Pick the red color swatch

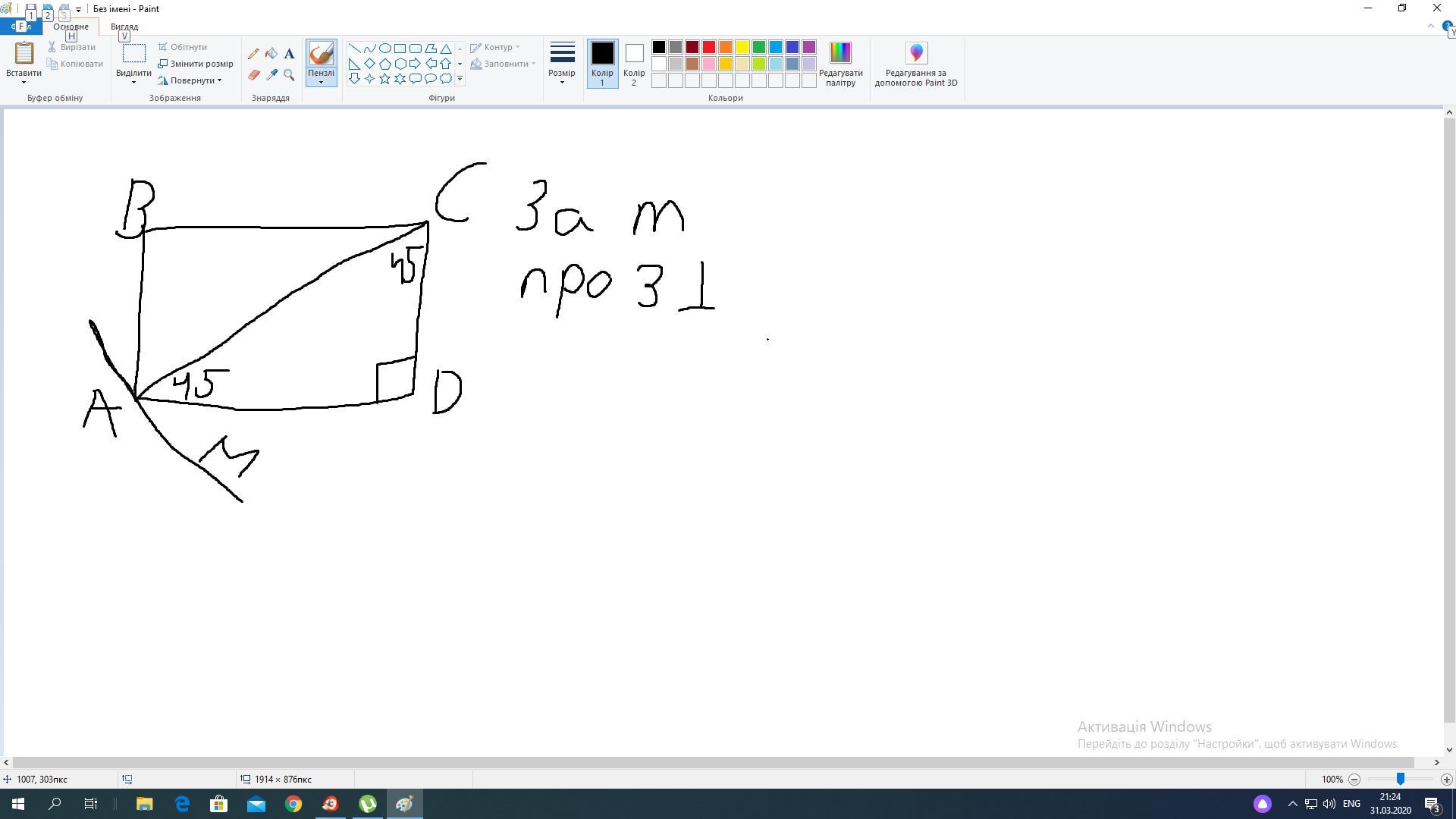(709, 48)
